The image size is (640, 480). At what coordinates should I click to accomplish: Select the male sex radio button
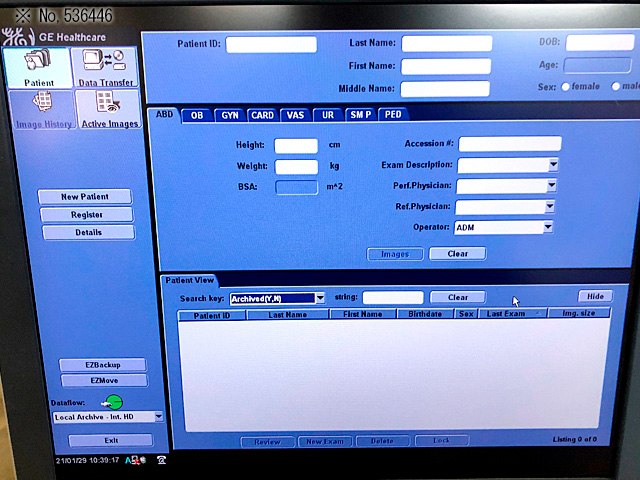pyautogui.click(x=616, y=87)
